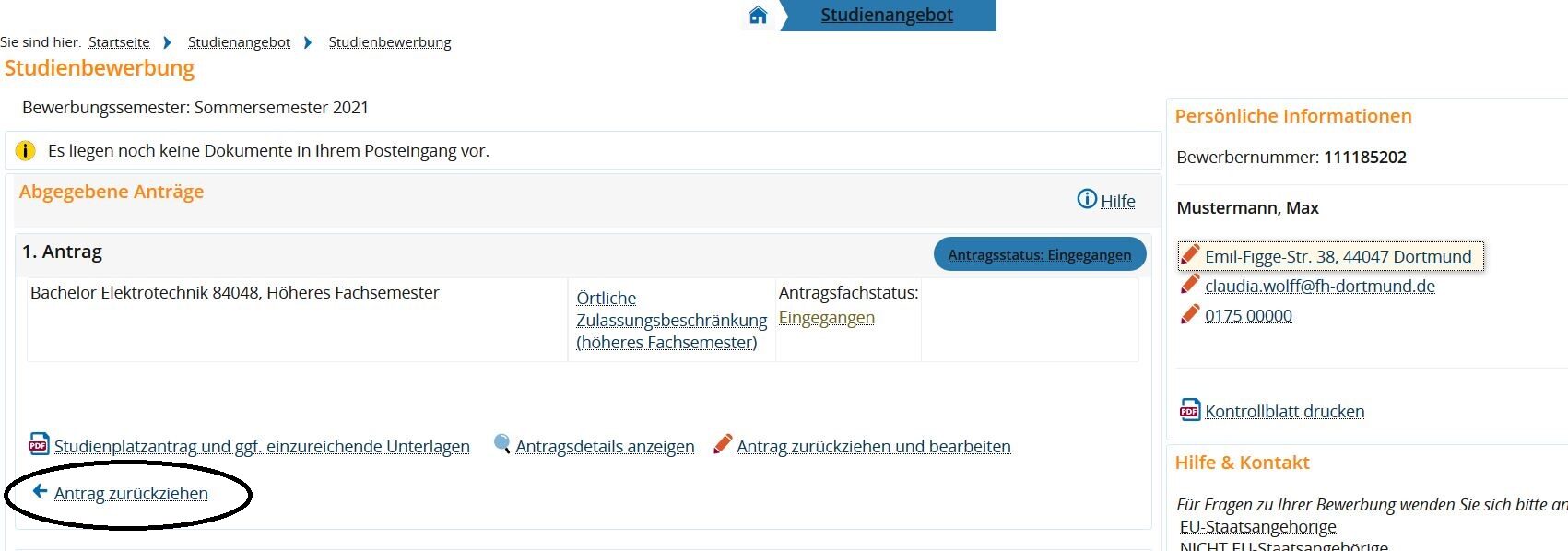Click the PDF icon beside Kontrollblatt drucken

[x=1190, y=411]
